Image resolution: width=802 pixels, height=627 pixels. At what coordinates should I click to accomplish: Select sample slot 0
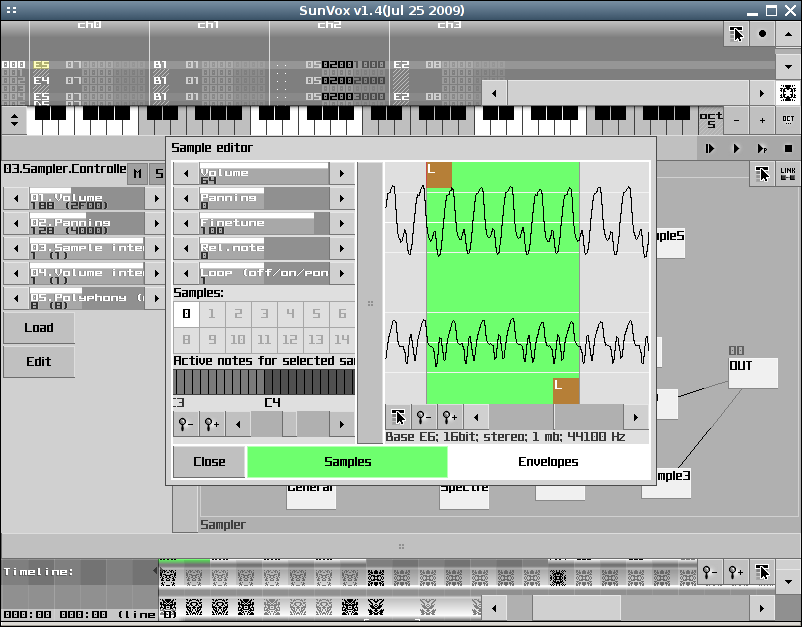[x=186, y=314]
